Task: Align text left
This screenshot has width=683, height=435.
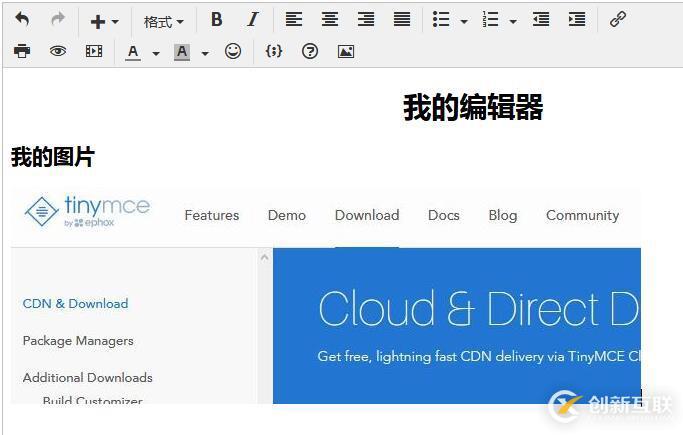Action: click(x=294, y=20)
